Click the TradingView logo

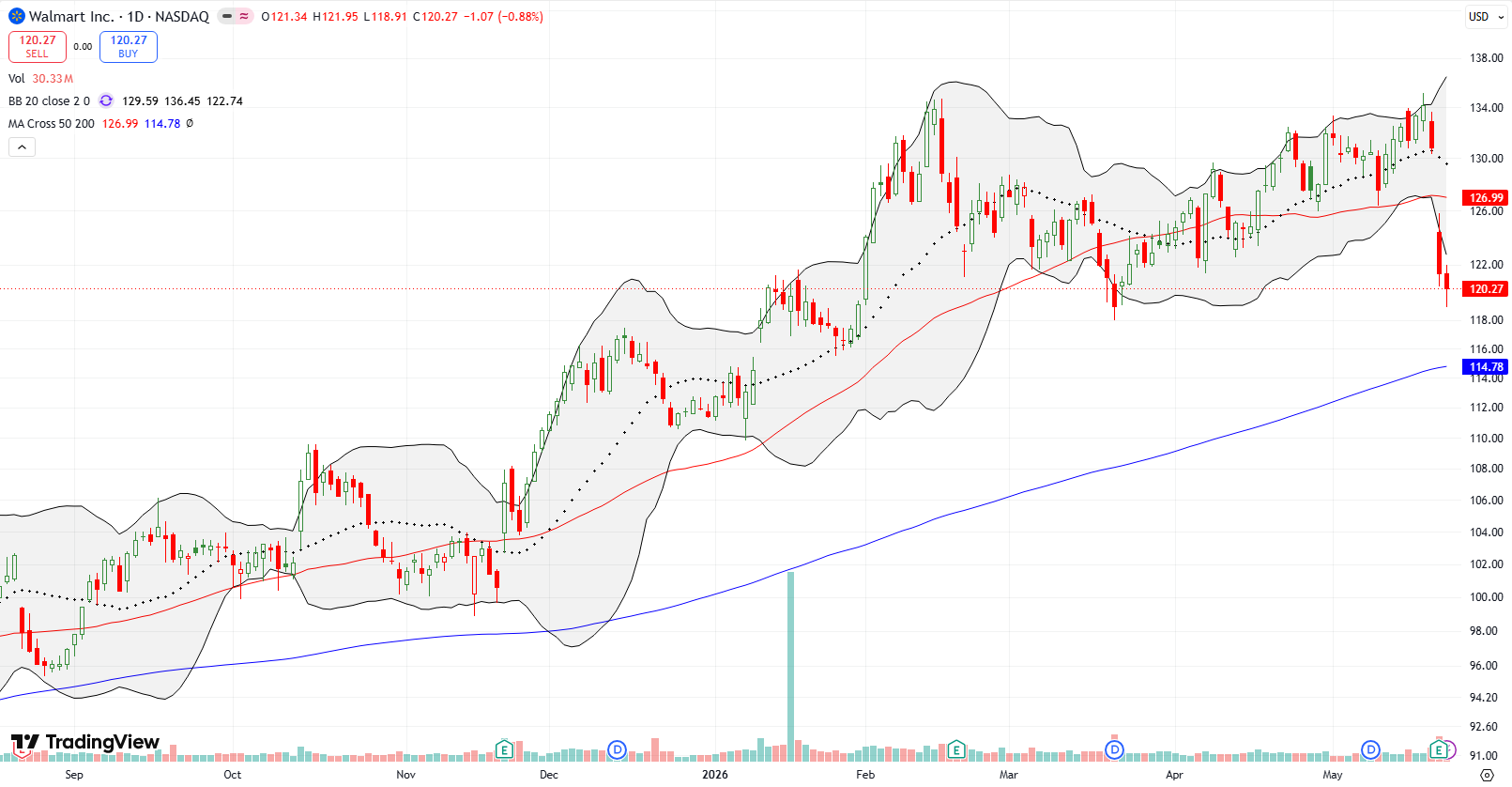tap(85, 743)
